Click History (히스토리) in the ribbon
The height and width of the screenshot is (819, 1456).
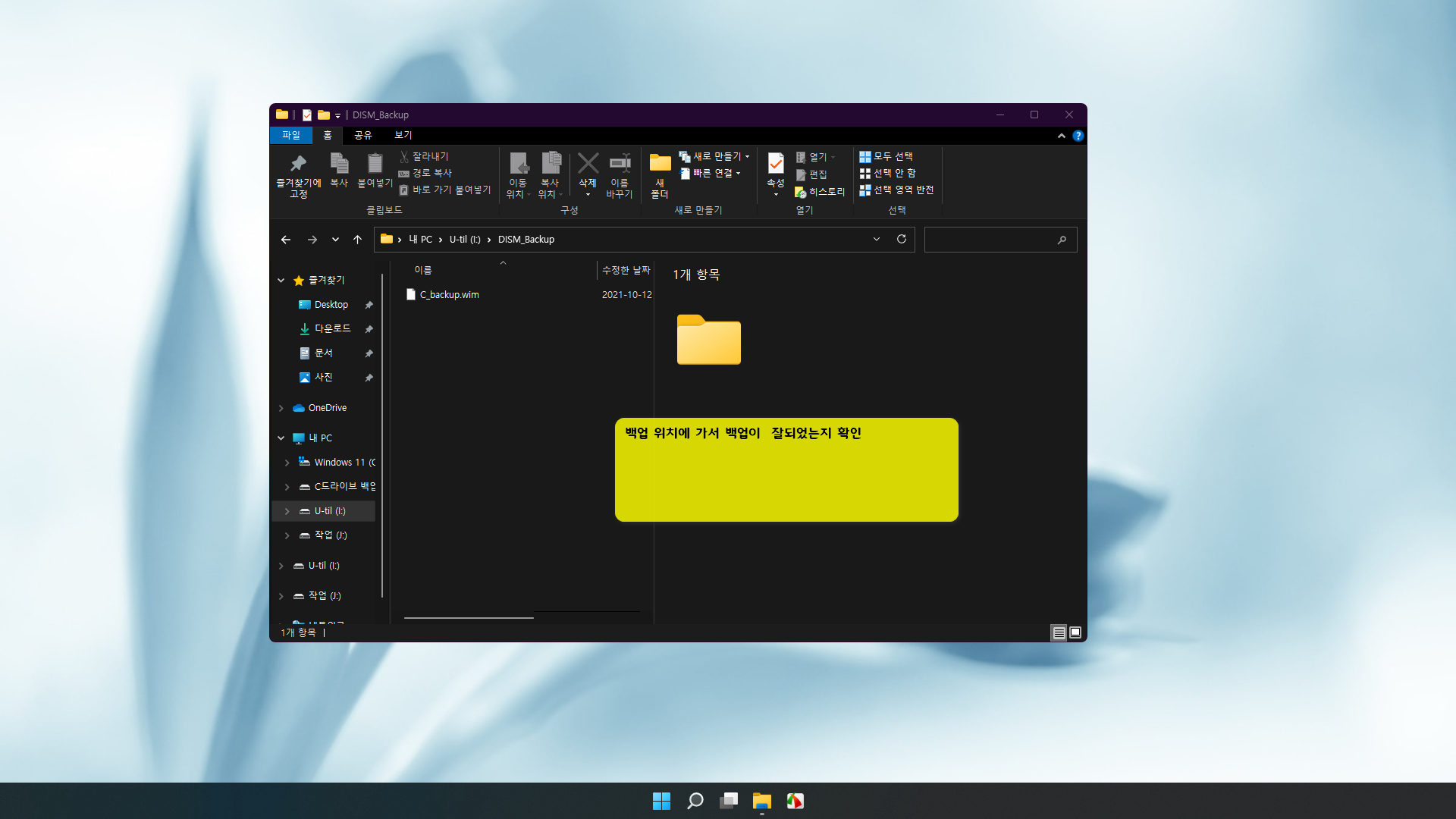(820, 192)
